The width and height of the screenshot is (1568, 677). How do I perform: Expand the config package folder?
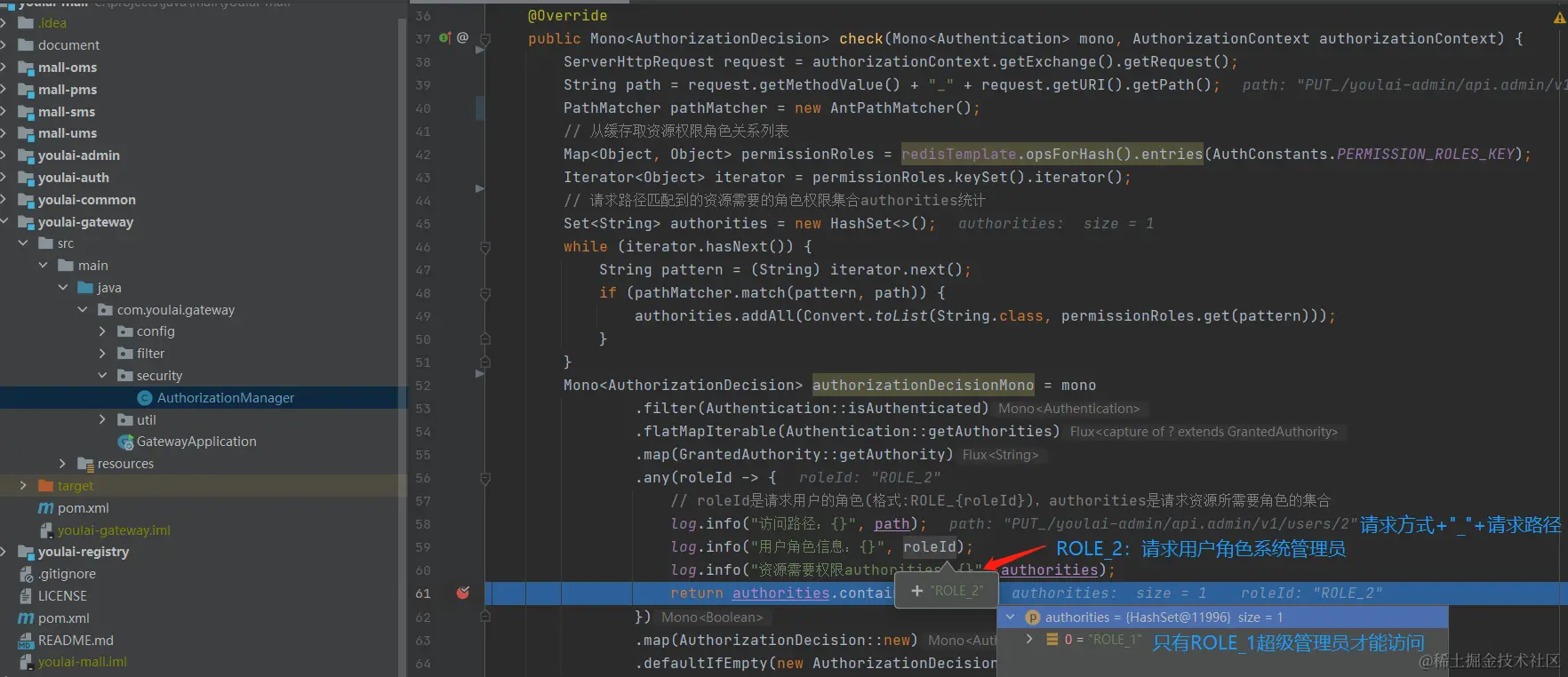[x=102, y=331]
